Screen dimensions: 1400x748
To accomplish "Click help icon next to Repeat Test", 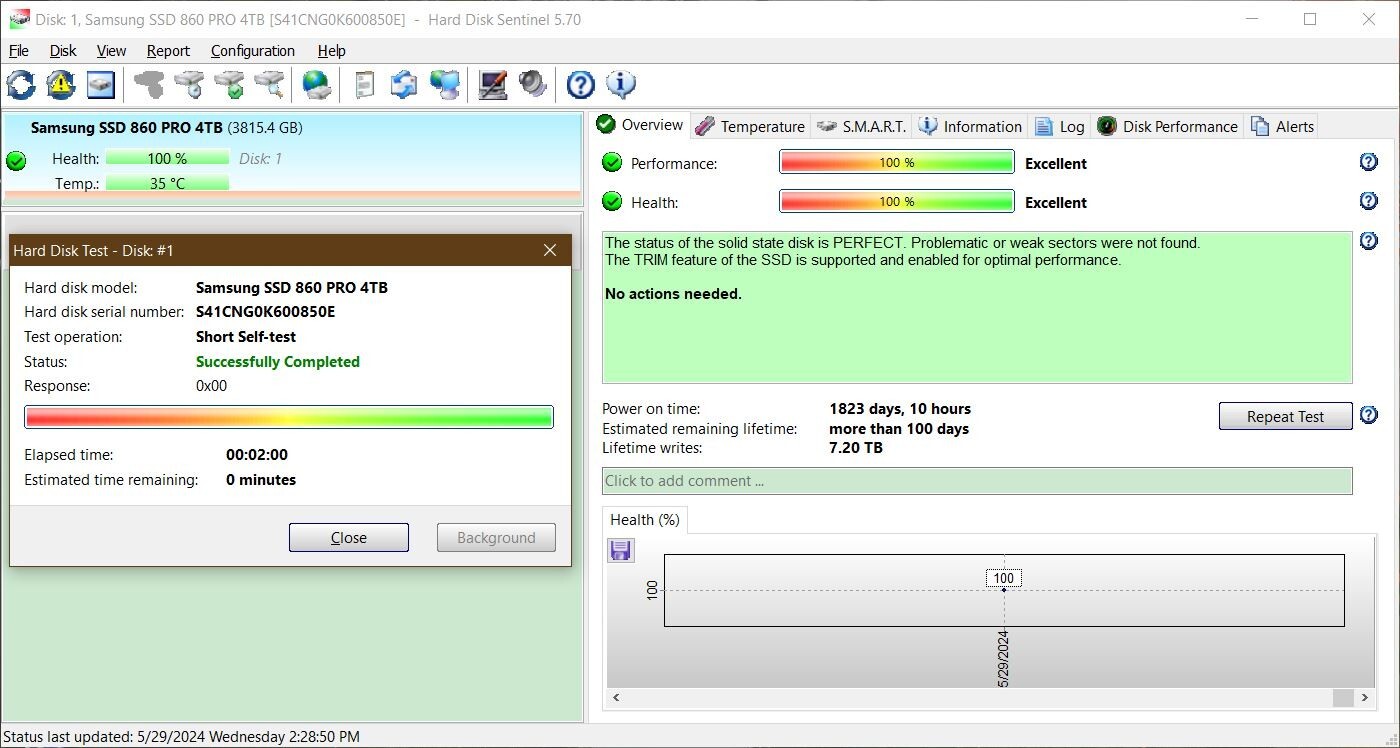I will point(1369,415).
